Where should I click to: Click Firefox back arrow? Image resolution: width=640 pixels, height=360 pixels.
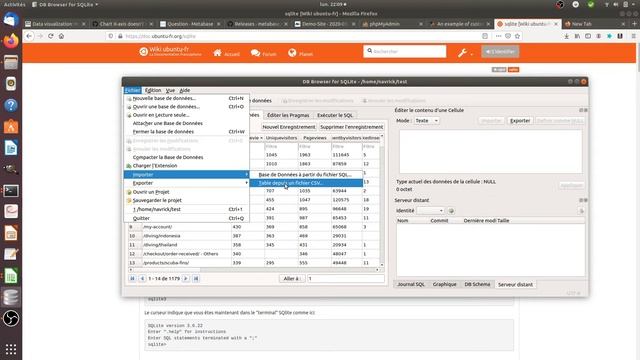pyautogui.click(x=29, y=36)
